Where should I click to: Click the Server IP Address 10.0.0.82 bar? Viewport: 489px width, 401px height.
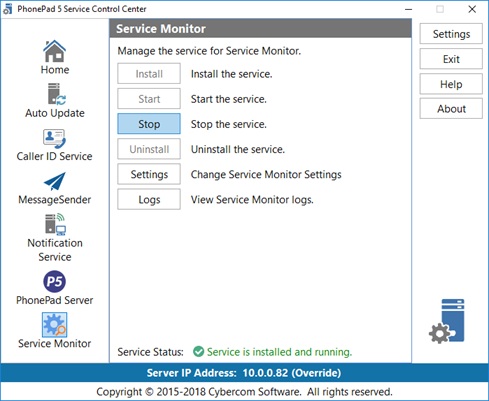(244, 373)
